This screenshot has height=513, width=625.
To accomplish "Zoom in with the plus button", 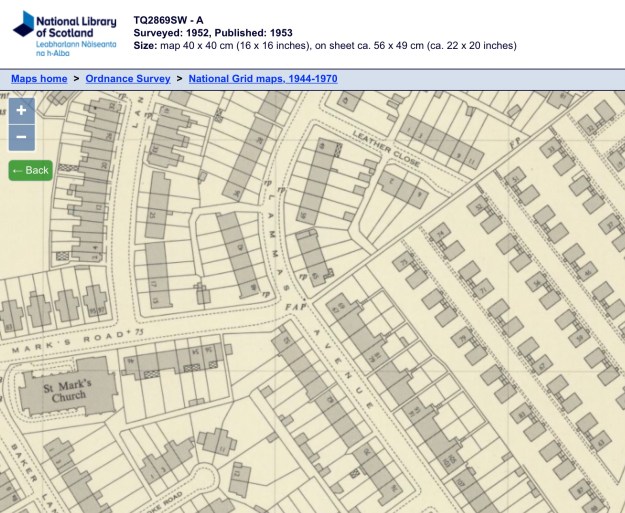I will click(x=22, y=111).
